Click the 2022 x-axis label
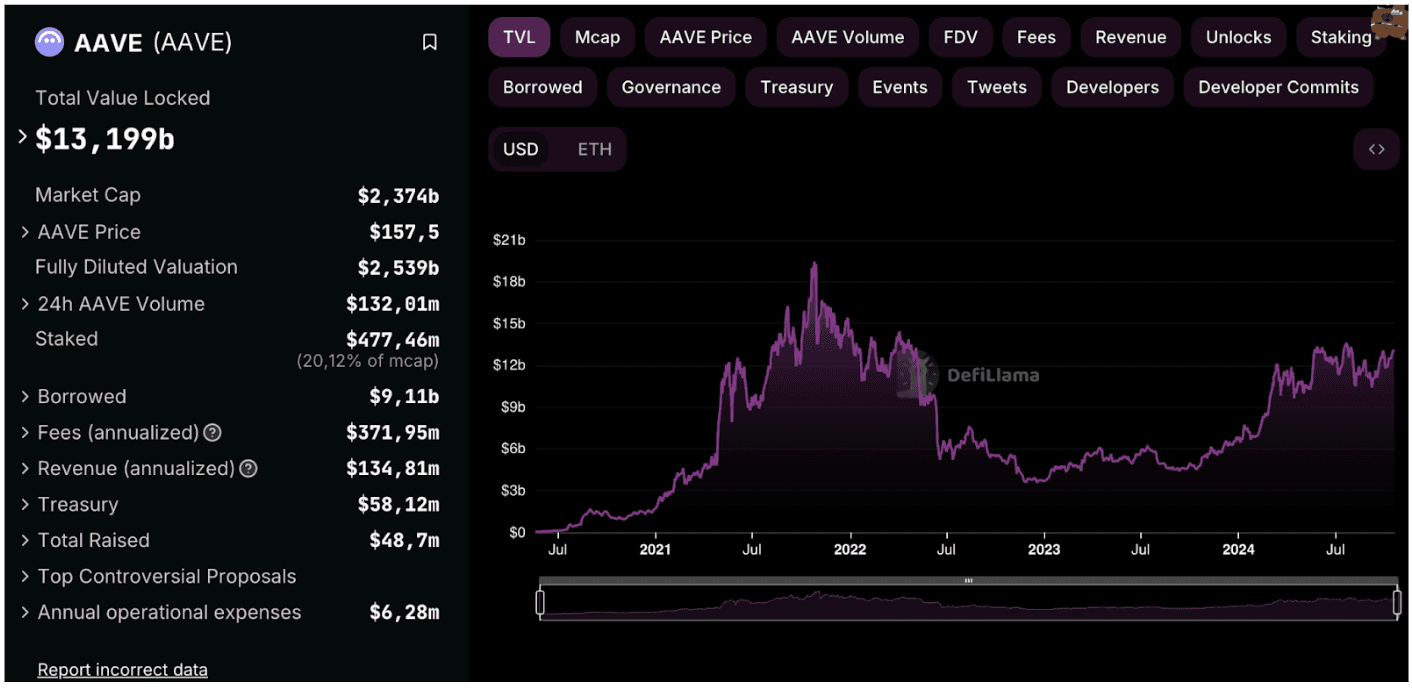The height and width of the screenshot is (694, 1412). (850, 549)
